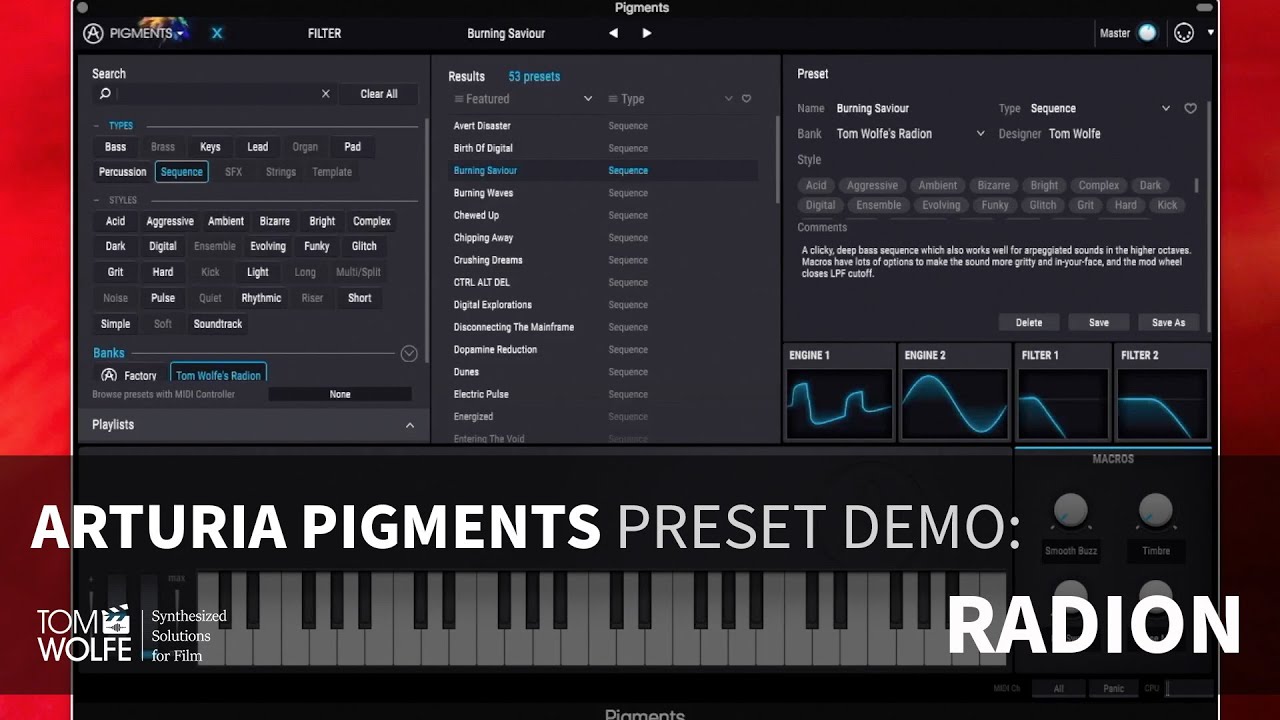Open the Bank dropdown for Tom Wolfe's Radion
The width and height of the screenshot is (1280, 720).
point(910,134)
